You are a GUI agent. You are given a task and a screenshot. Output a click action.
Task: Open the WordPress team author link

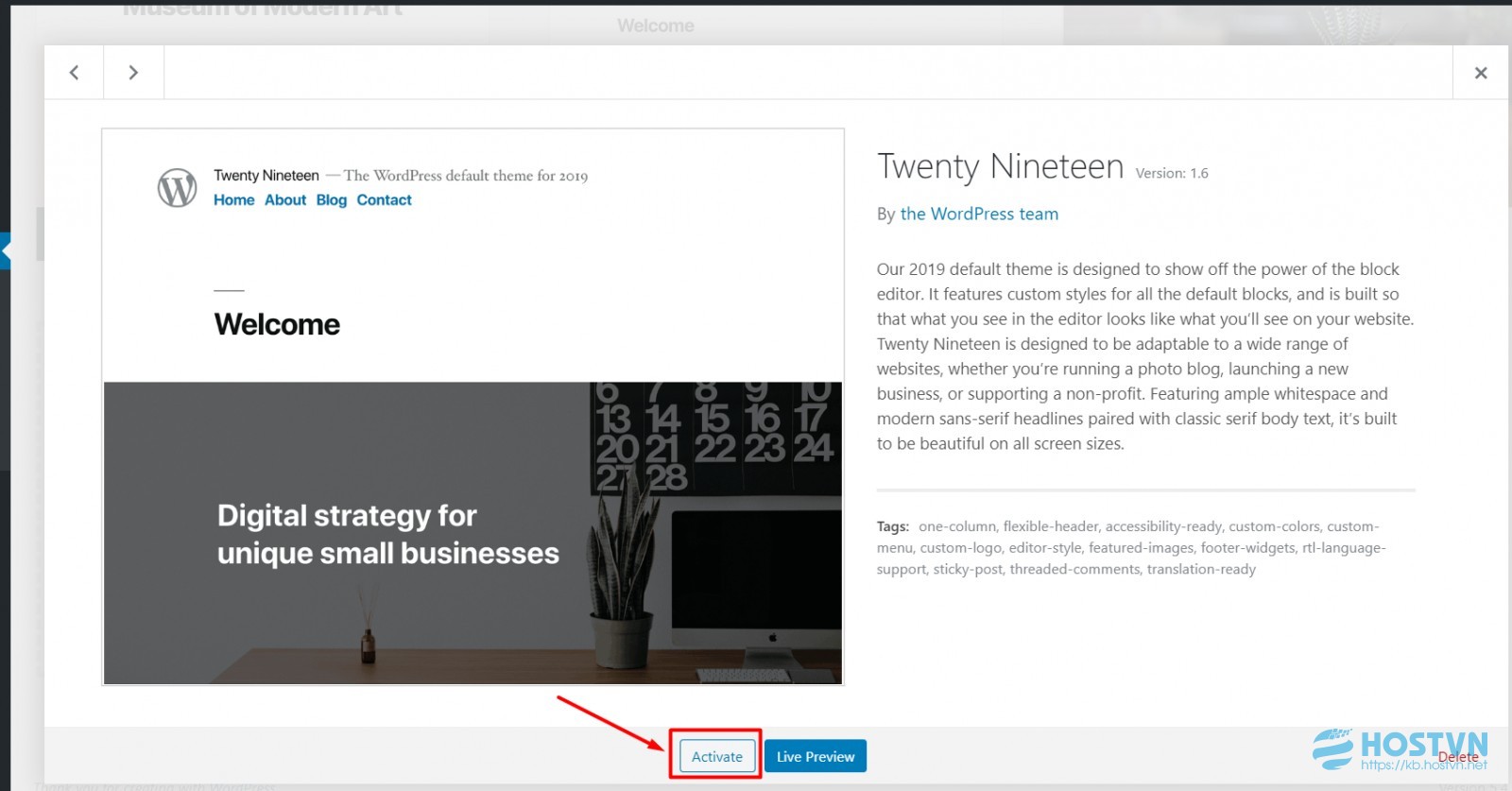click(x=979, y=214)
